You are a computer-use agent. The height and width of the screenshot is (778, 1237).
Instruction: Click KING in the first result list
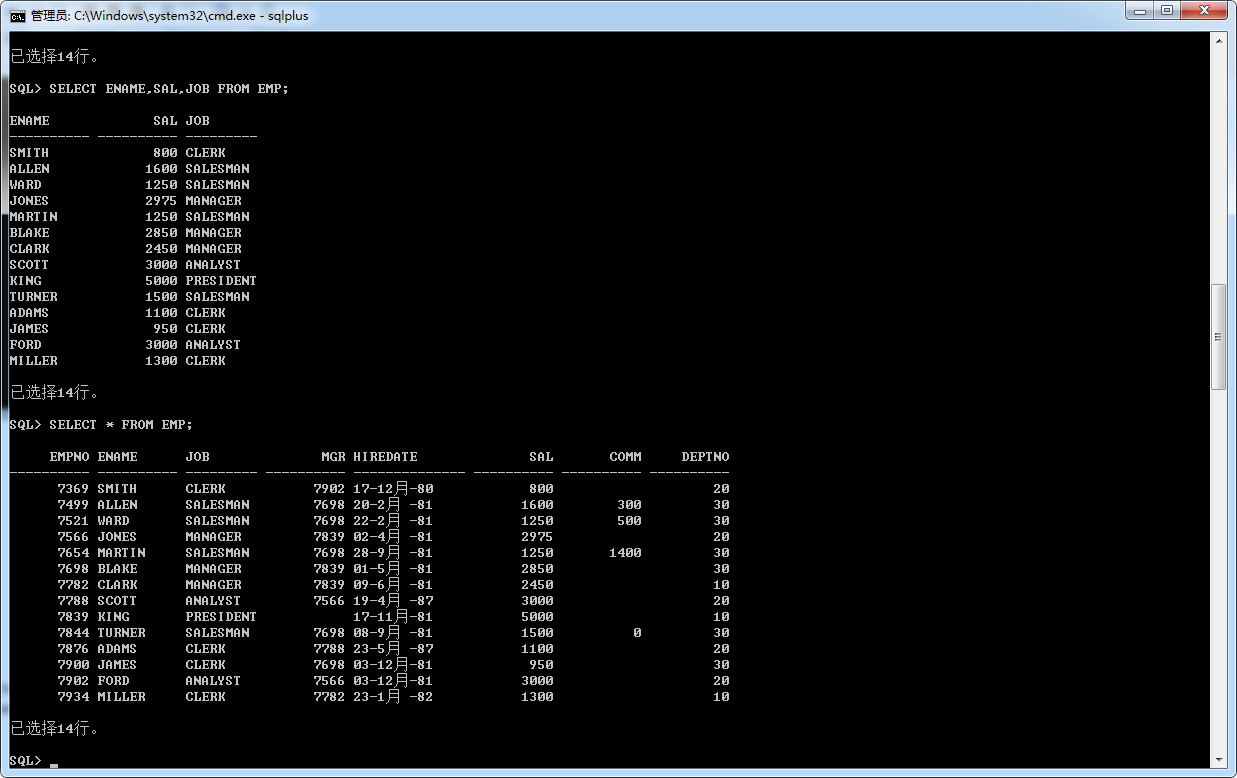[x=25, y=281]
